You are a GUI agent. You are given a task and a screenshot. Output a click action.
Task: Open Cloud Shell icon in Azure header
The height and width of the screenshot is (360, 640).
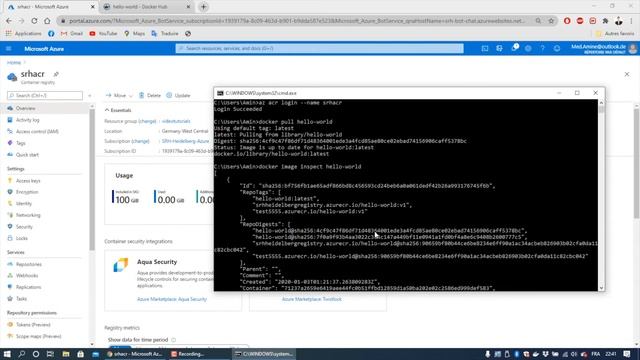(484, 49)
